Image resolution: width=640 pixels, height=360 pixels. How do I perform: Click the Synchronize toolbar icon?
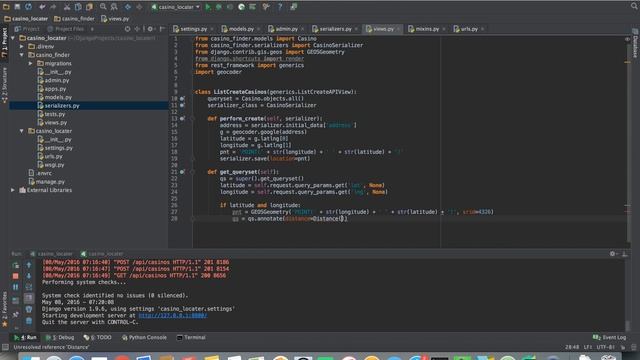click(28, 7)
